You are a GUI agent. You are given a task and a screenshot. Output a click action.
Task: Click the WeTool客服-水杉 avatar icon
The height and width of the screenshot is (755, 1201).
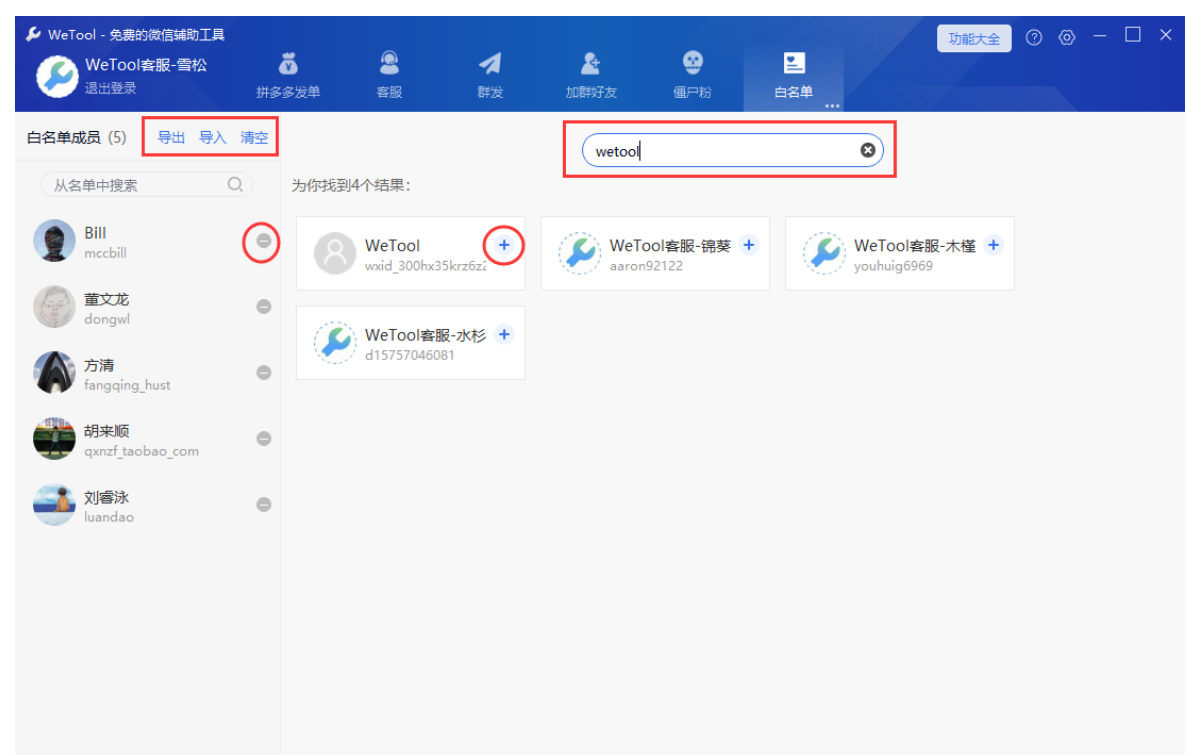tap(335, 343)
